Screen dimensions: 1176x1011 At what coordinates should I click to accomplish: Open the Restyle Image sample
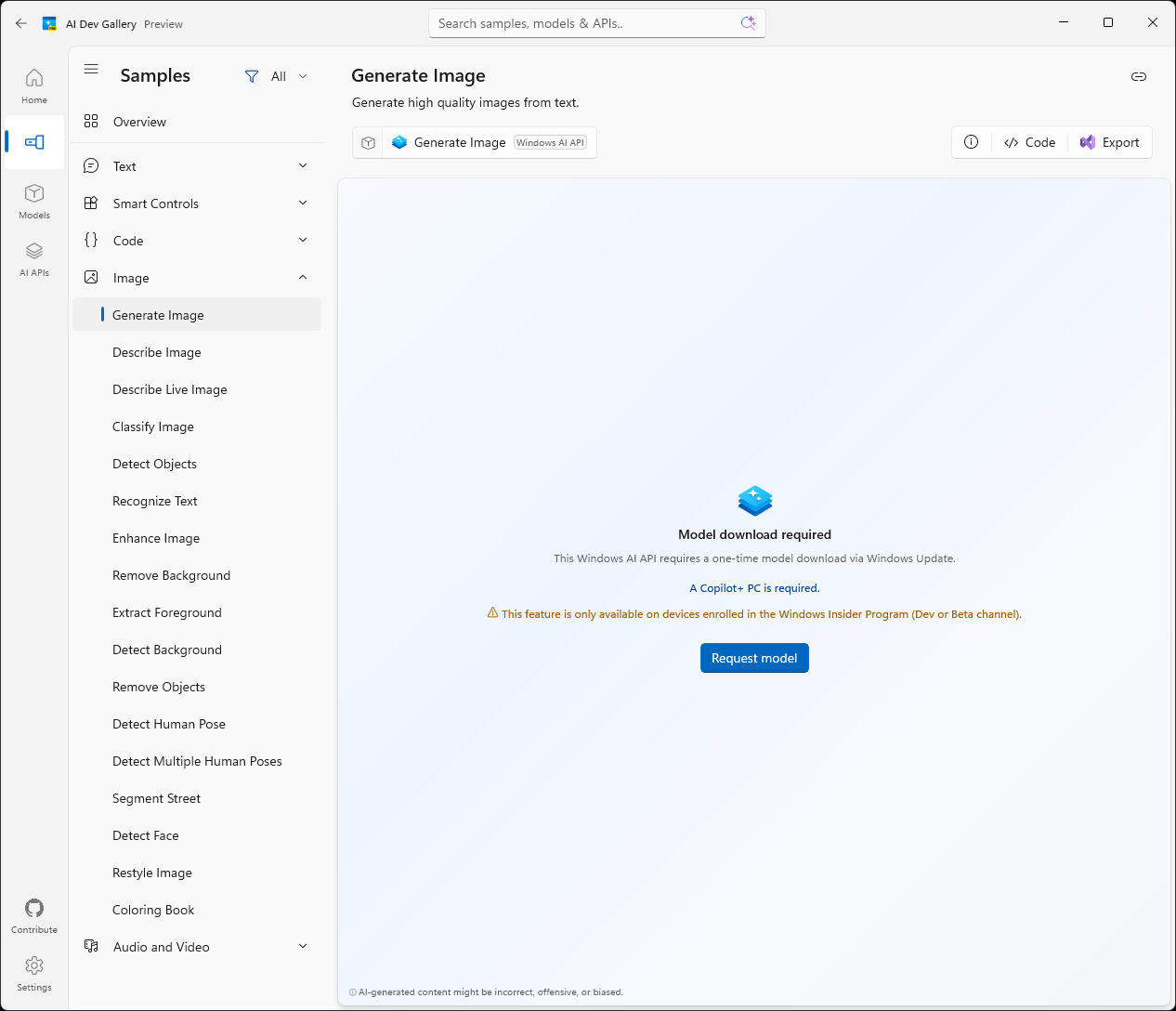pos(197,873)
